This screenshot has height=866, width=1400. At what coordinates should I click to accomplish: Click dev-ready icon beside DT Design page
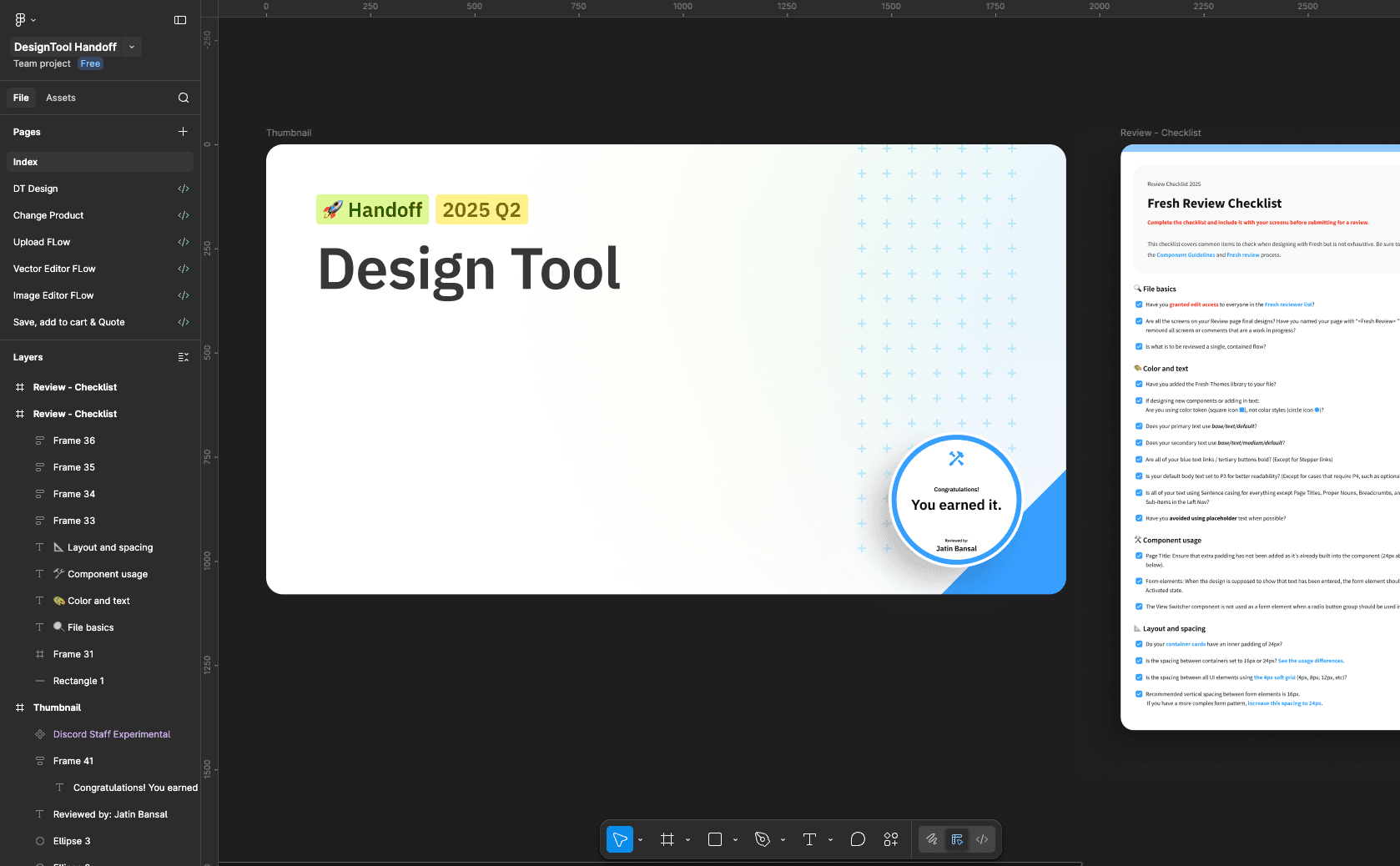pyautogui.click(x=184, y=189)
